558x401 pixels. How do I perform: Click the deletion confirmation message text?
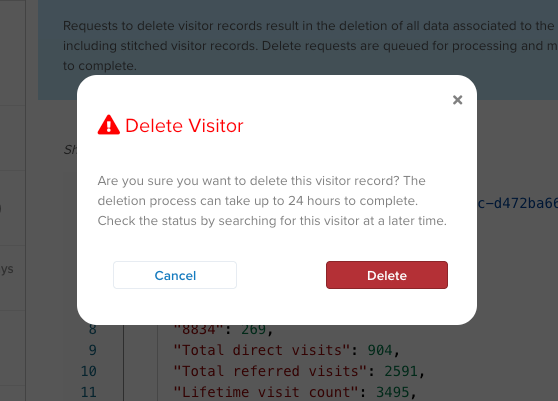[272, 201]
